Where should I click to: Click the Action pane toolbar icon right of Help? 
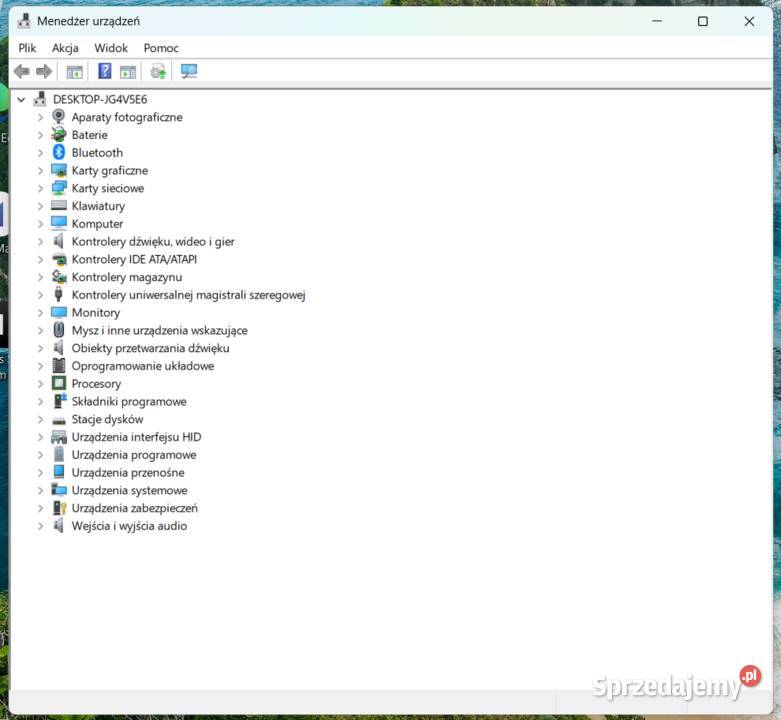point(128,72)
